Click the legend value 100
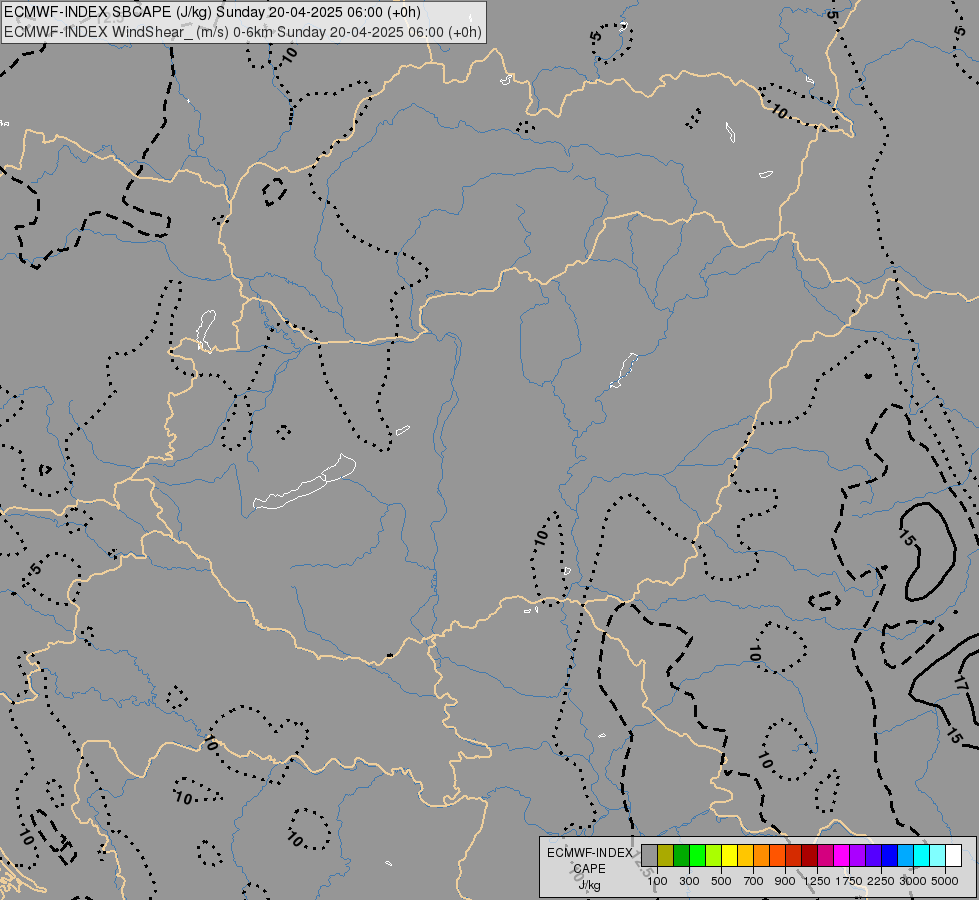The image size is (979, 900). pyautogui.click(x=657, y=881)
